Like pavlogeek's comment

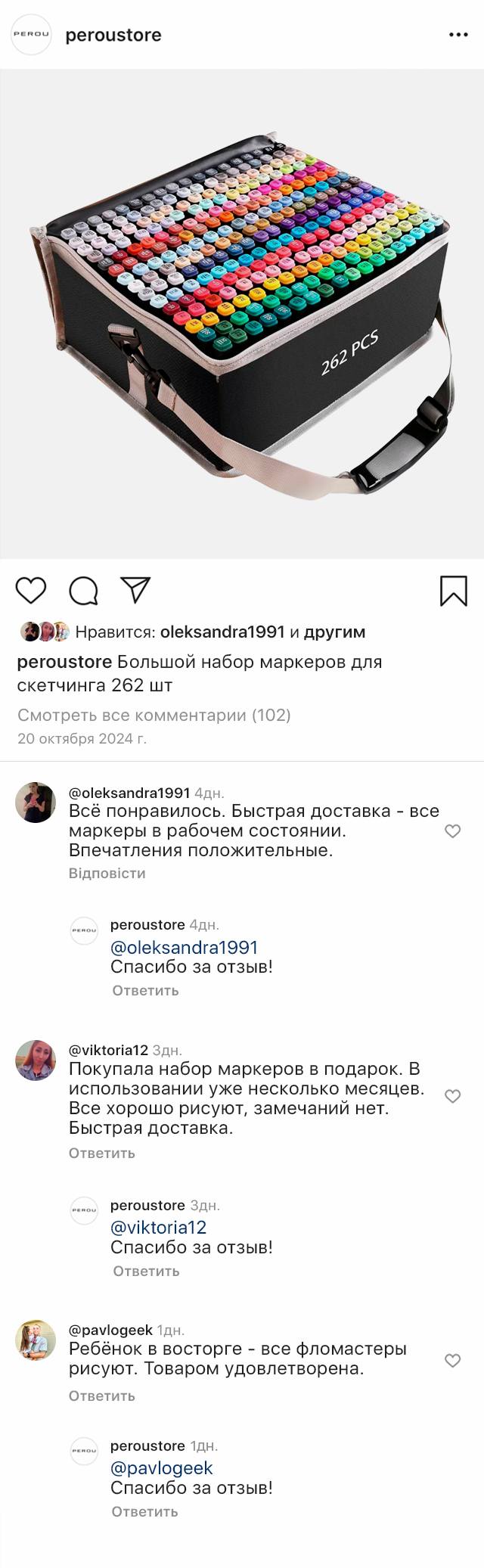tap(452, 1361)
